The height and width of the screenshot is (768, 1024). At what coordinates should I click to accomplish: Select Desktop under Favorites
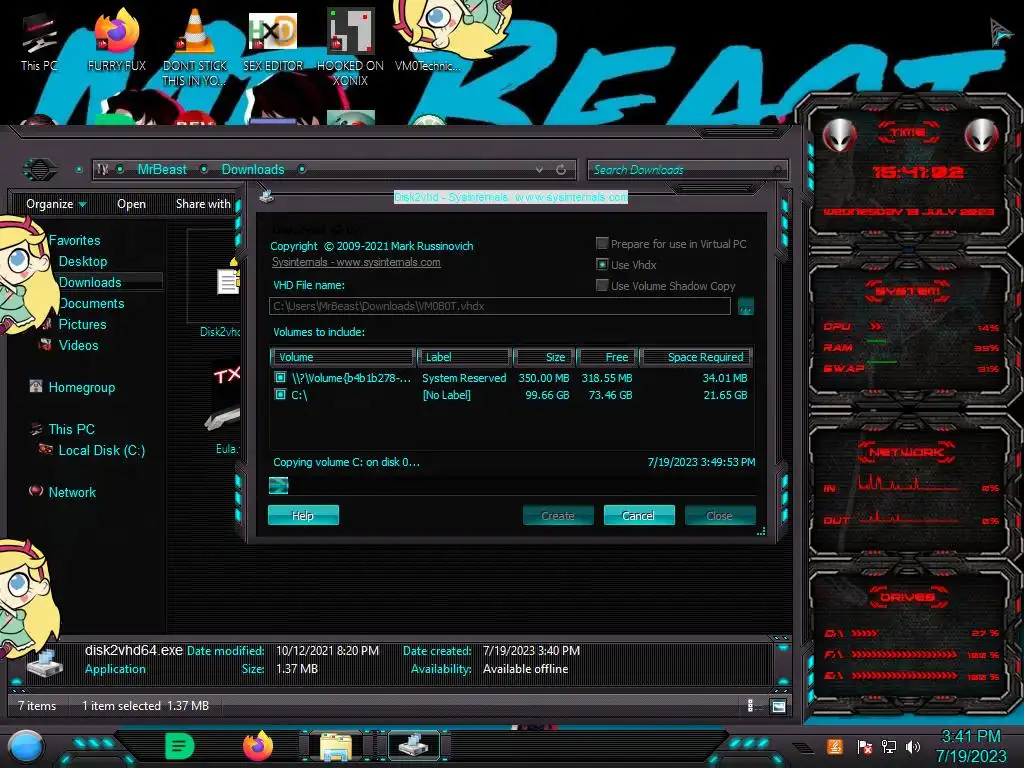[83, 261]
